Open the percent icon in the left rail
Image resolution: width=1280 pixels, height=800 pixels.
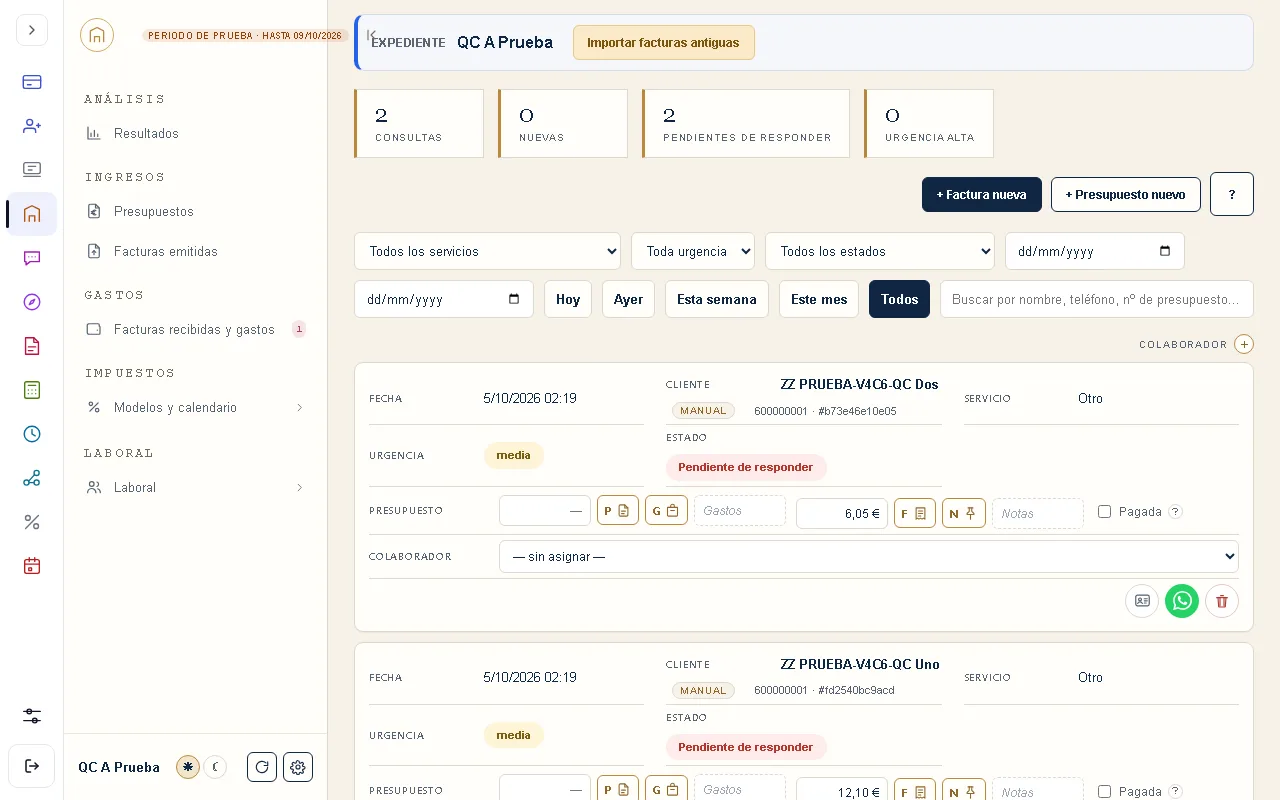coord(32,522)
